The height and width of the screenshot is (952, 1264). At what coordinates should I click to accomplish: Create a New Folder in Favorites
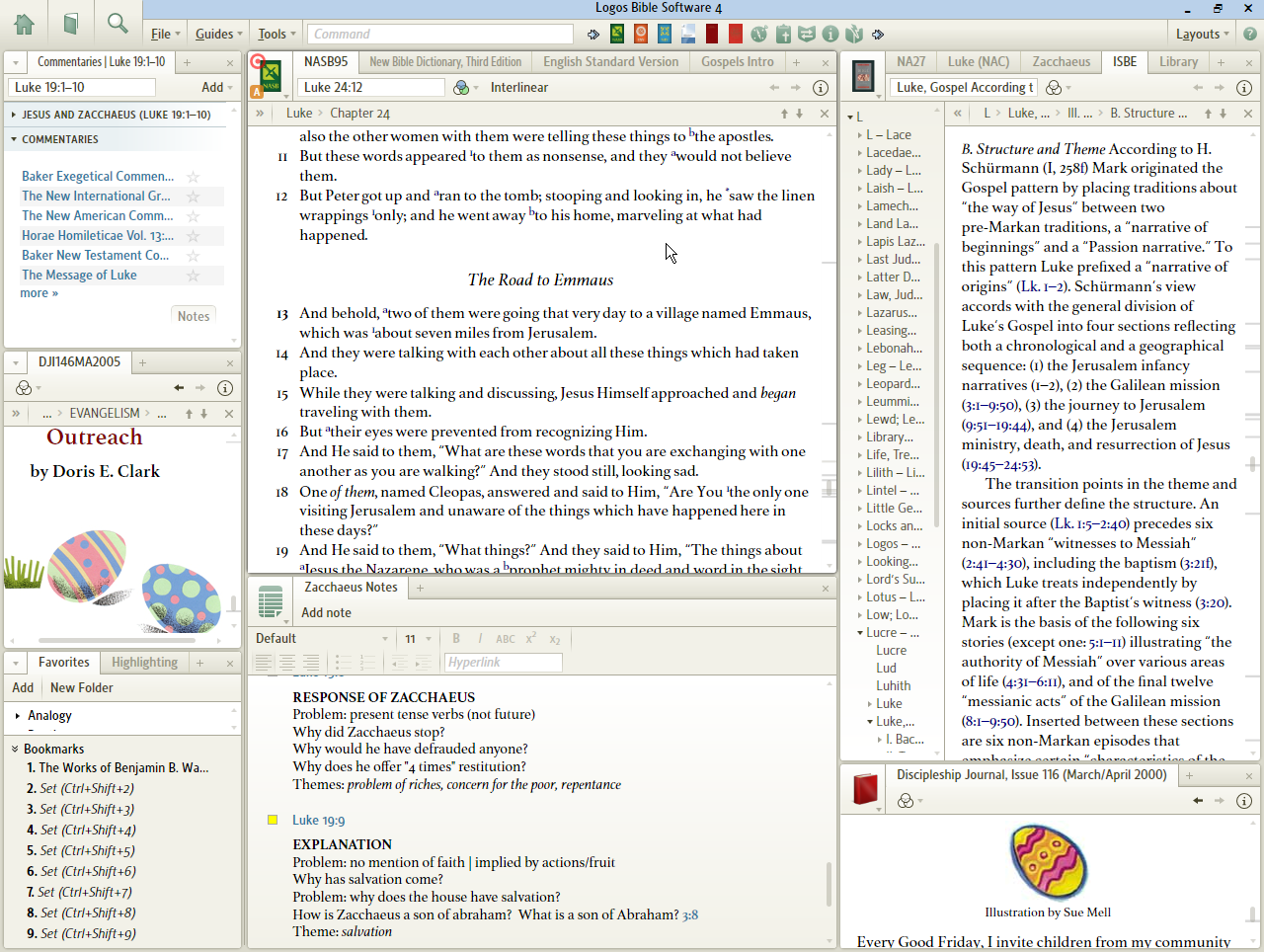(81, 688)
